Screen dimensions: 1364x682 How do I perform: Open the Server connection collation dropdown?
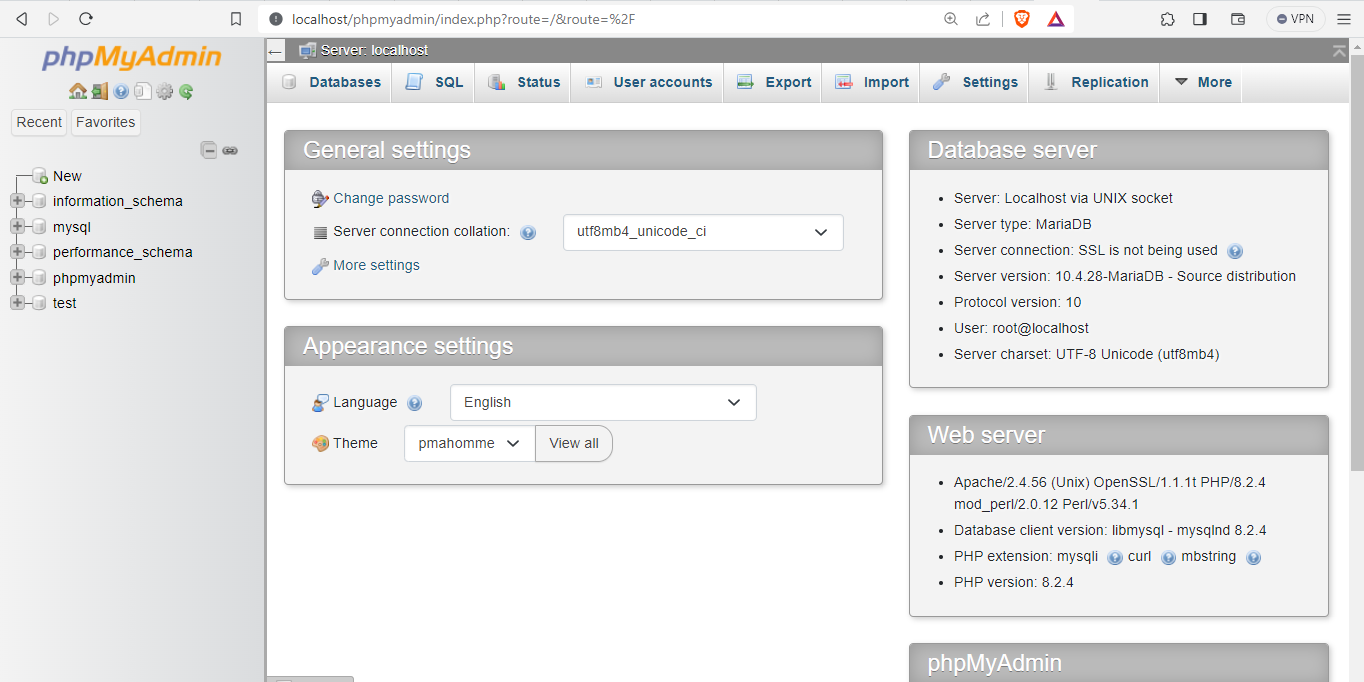coord(703,232)
